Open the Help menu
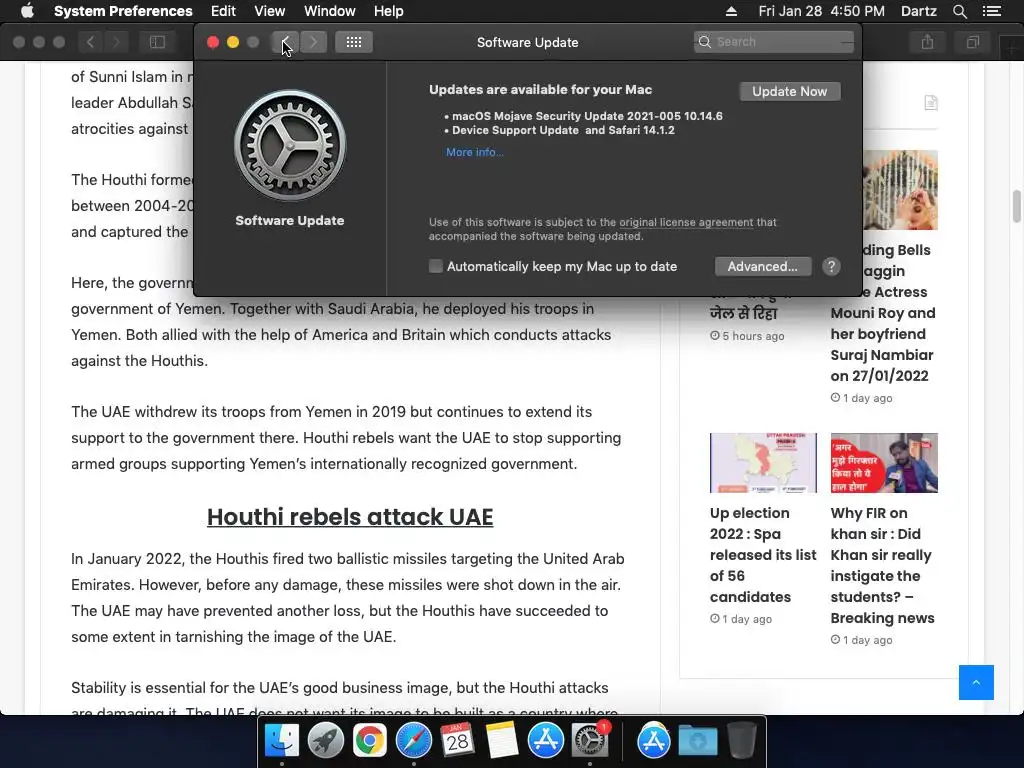Viewport: 1024px width, 768px height. (x=388, y=11)
